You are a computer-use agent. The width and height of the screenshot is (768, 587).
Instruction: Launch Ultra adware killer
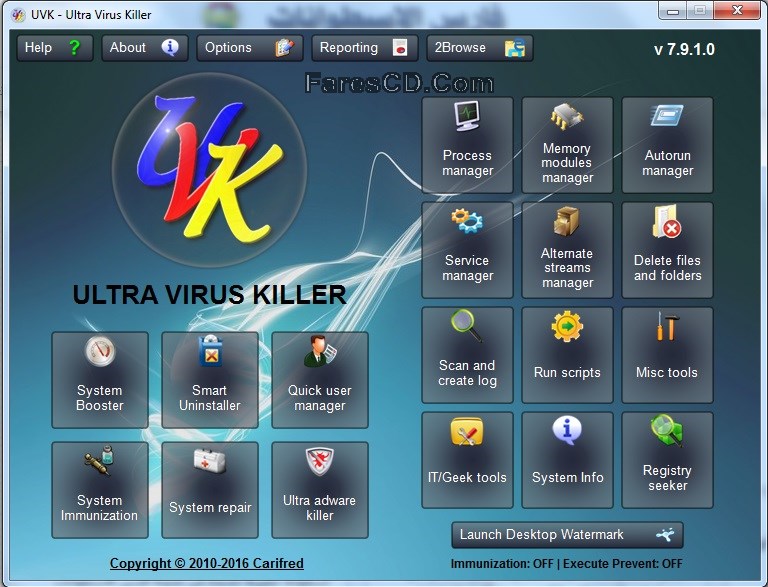(x=320, y=490)
